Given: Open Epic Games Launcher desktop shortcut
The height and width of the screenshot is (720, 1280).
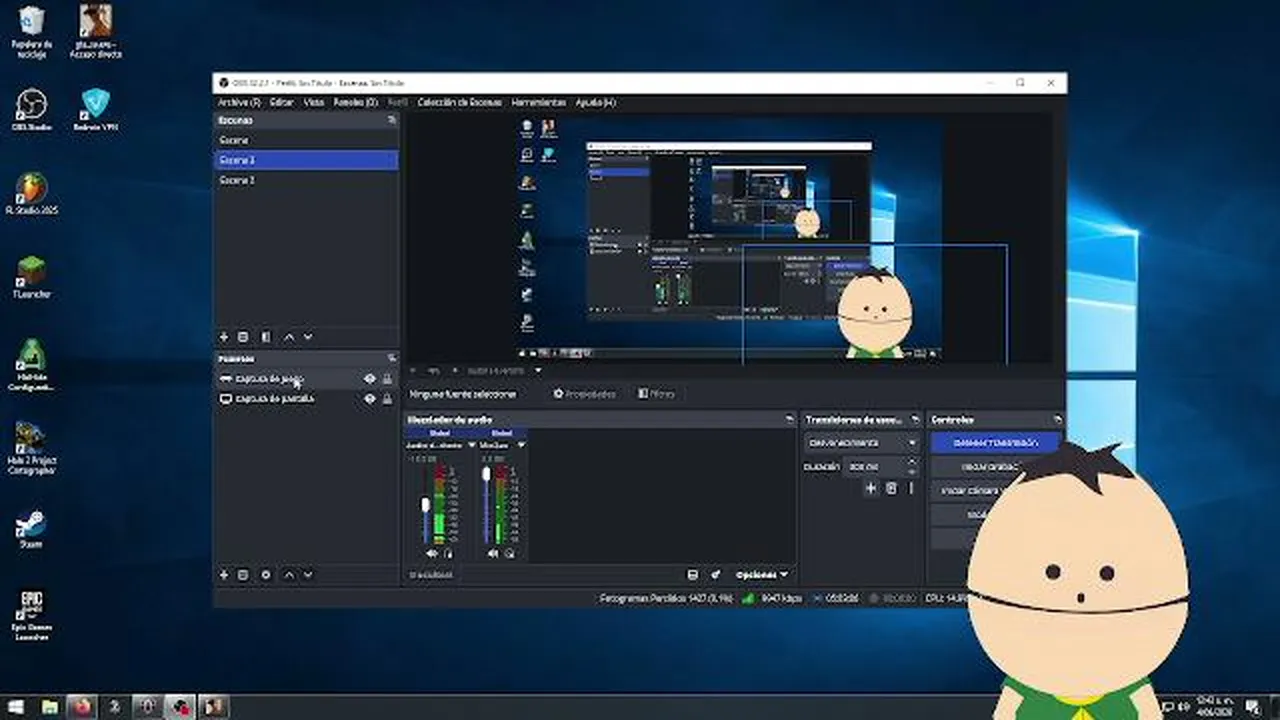Looking at the screenshot, I should click(32, 615).
